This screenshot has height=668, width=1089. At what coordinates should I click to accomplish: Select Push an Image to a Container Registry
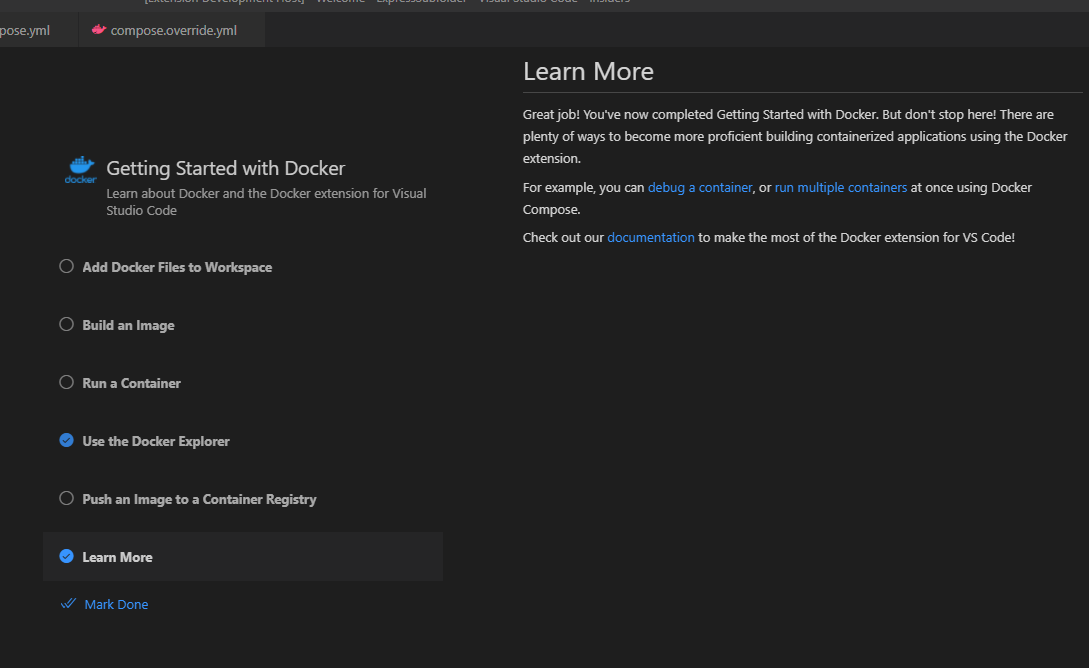(199, 499)
